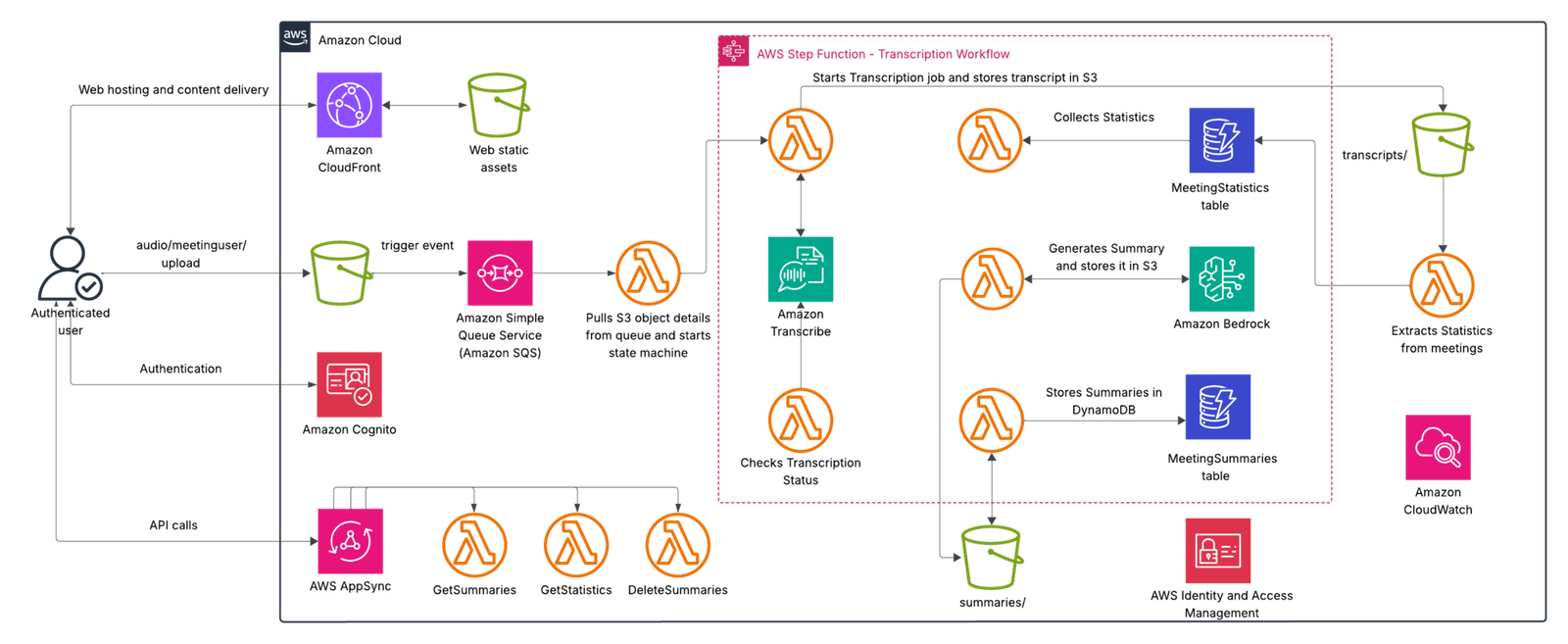Click the AWS logo in the corner
The height and width of the screenshot is (644, 1568).
coord(295,36)
